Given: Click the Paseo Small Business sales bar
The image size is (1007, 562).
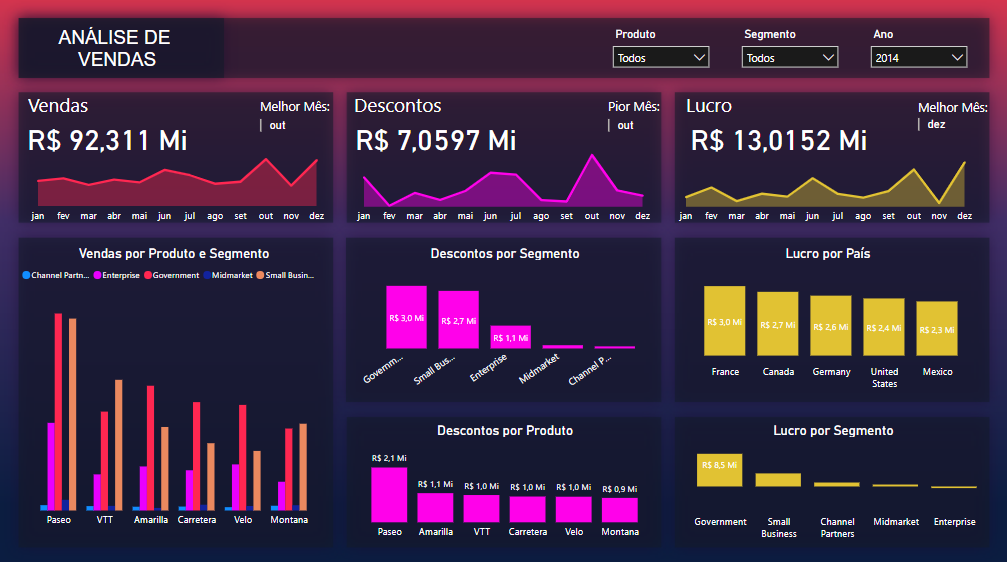Looking at the screenshot, I should [73, 414].
